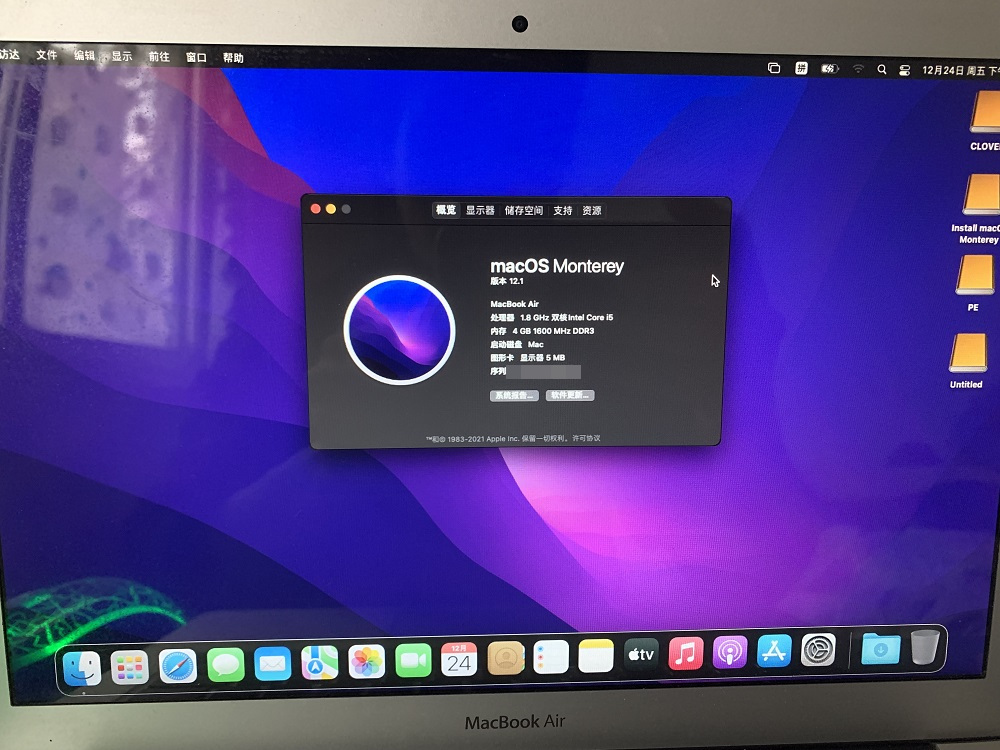Open Notes app in the Dock
1000x750 pixels.
pos(596,656)
